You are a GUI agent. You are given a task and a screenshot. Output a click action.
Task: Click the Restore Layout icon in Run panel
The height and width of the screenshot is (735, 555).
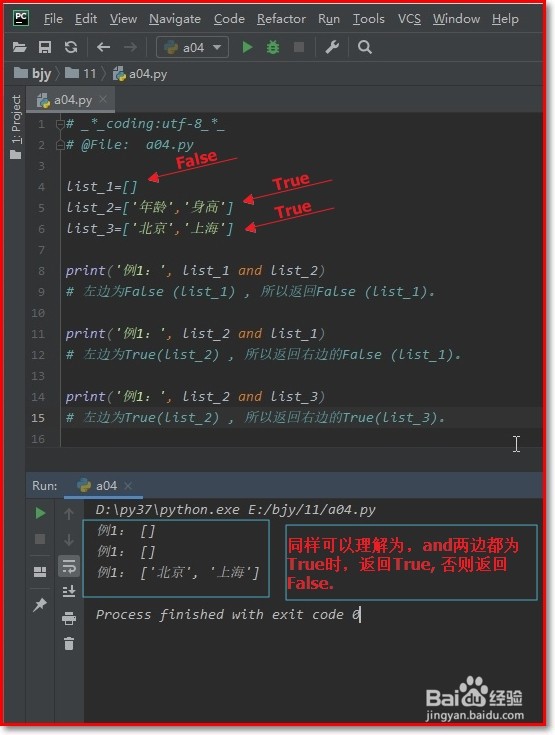point(40,572)
